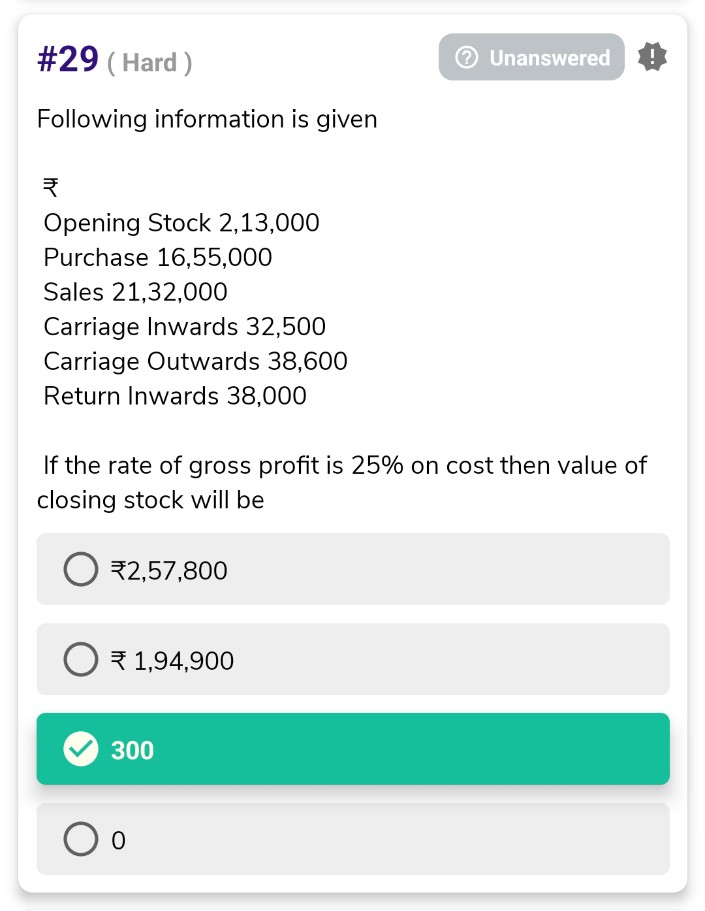Click the (Hard) difficulty label
This screenshot has width=705, height=911.
pyautogui.click(x=149, y=63)
